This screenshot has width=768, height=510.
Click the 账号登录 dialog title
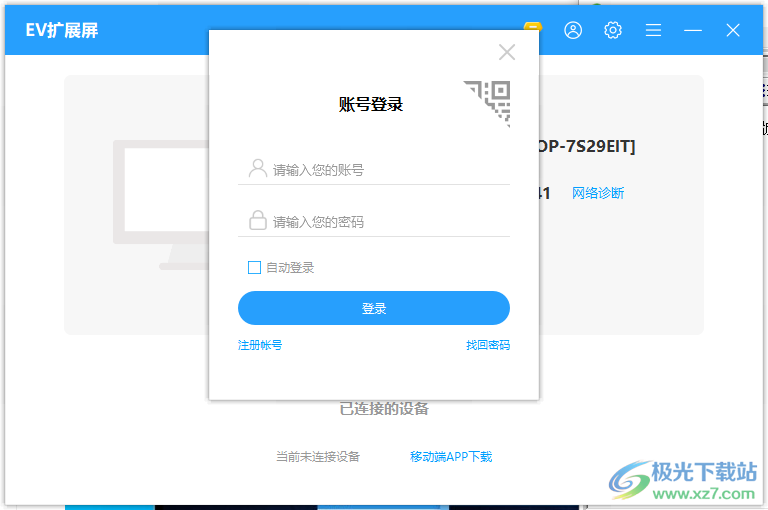(371, 104)
